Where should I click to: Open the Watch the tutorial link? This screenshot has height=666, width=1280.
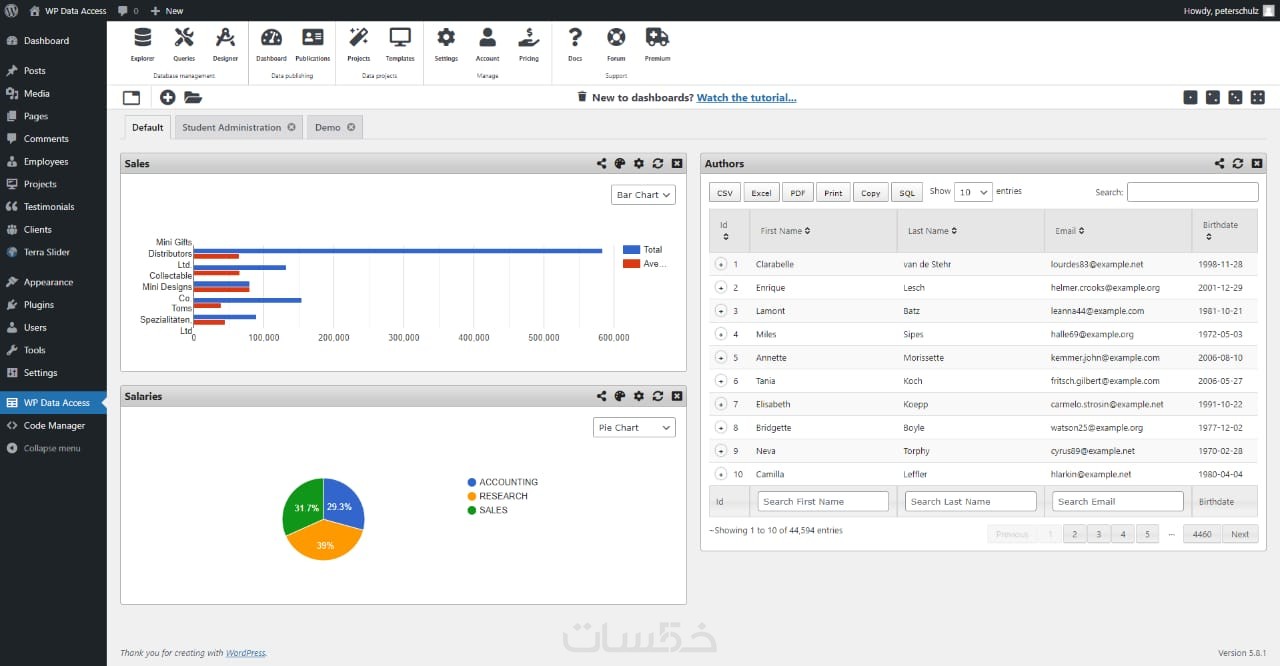pyautogui.click(x=746, y=97)
